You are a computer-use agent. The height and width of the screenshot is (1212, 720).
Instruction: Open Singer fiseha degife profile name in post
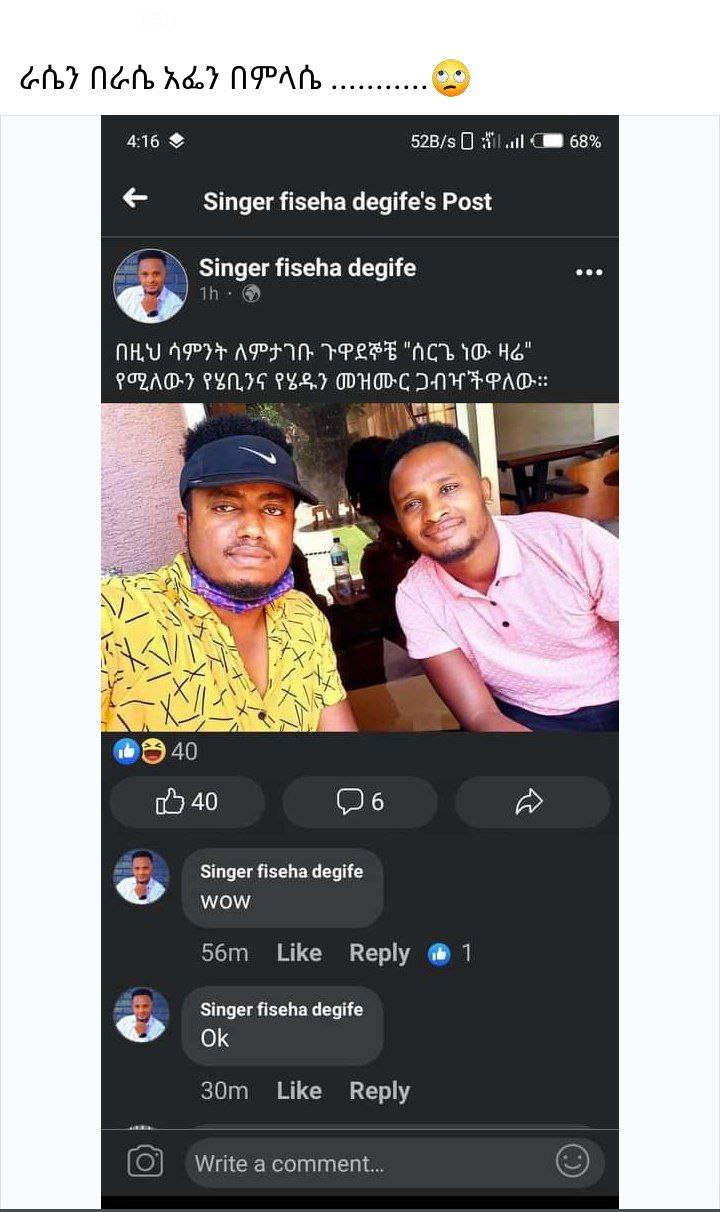click(x=307, y=267)
